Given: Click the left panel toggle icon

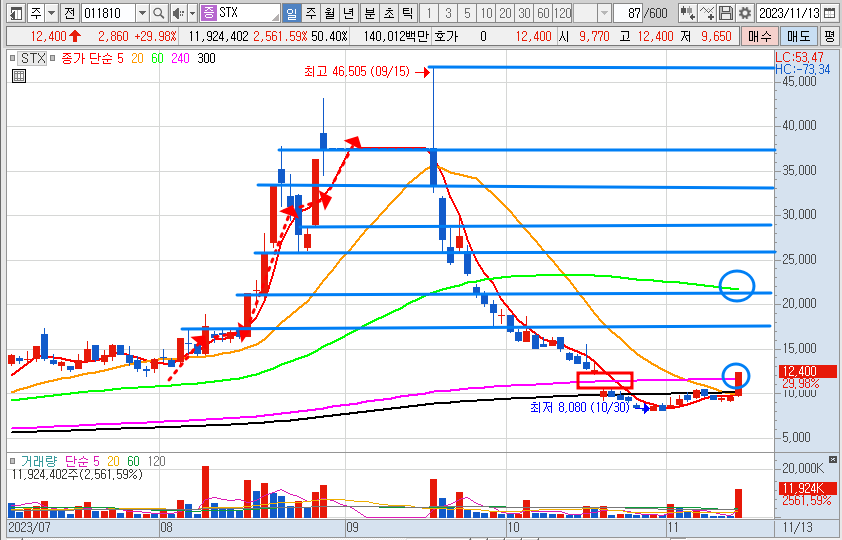Looking at the screenshot, I should (16, 13).
